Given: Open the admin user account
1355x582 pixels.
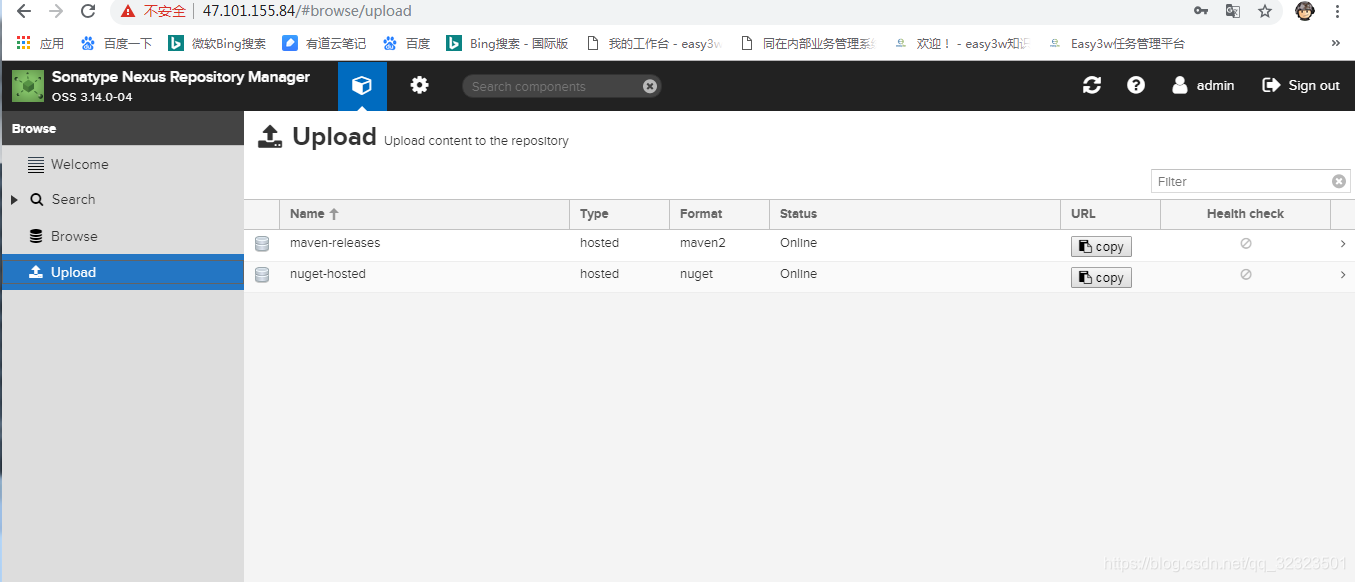Looking at the screenshot, I should (x=1204, y=86).
